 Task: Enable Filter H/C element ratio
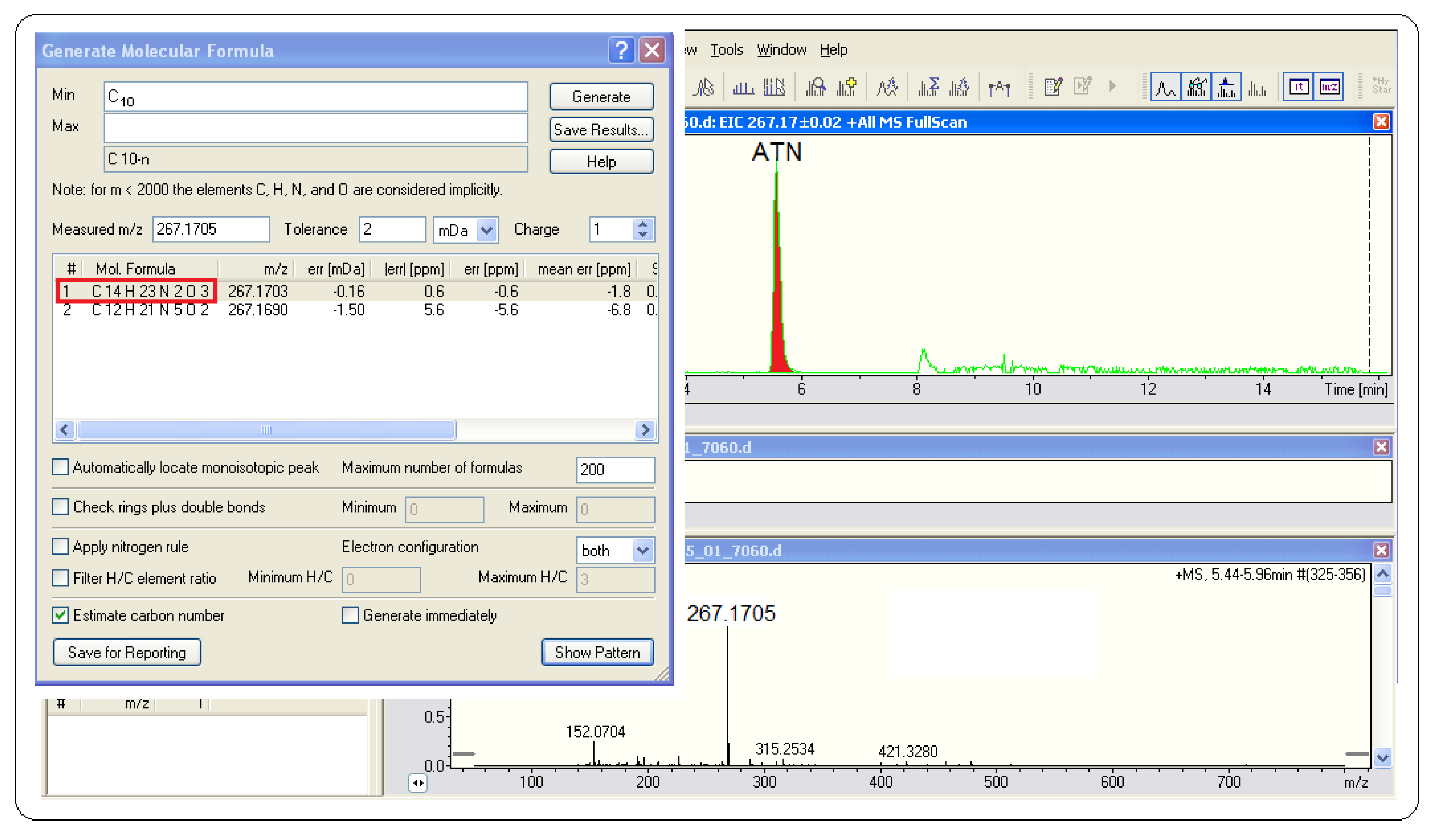61,578
